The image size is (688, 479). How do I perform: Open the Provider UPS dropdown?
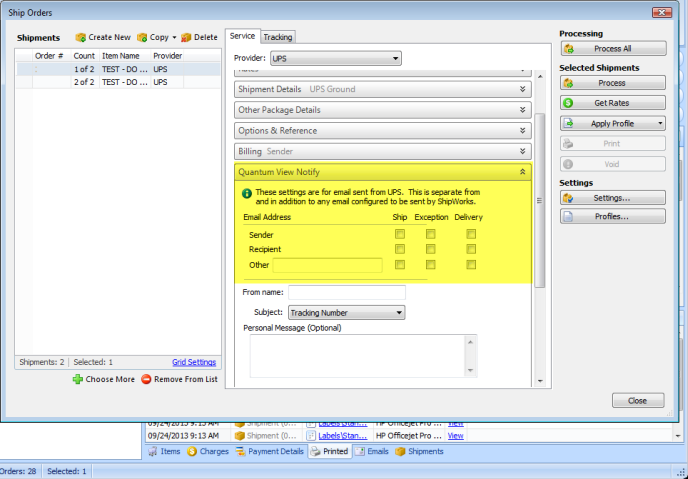tap(335, 59)
